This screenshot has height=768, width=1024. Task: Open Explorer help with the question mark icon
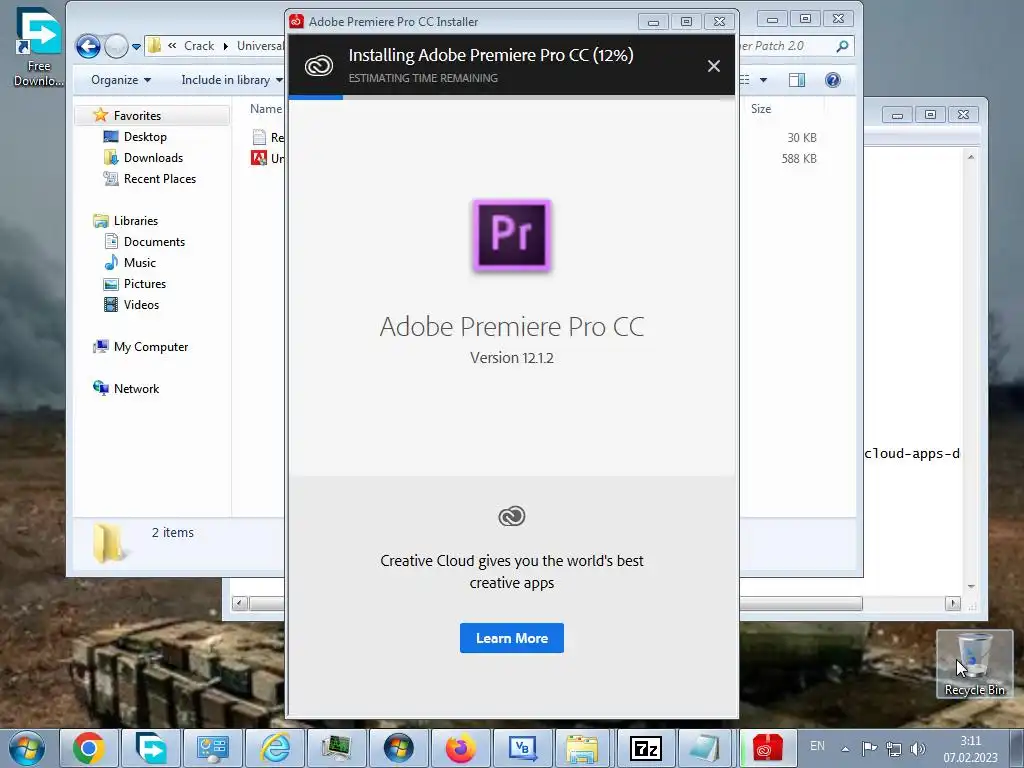point(833,80)
